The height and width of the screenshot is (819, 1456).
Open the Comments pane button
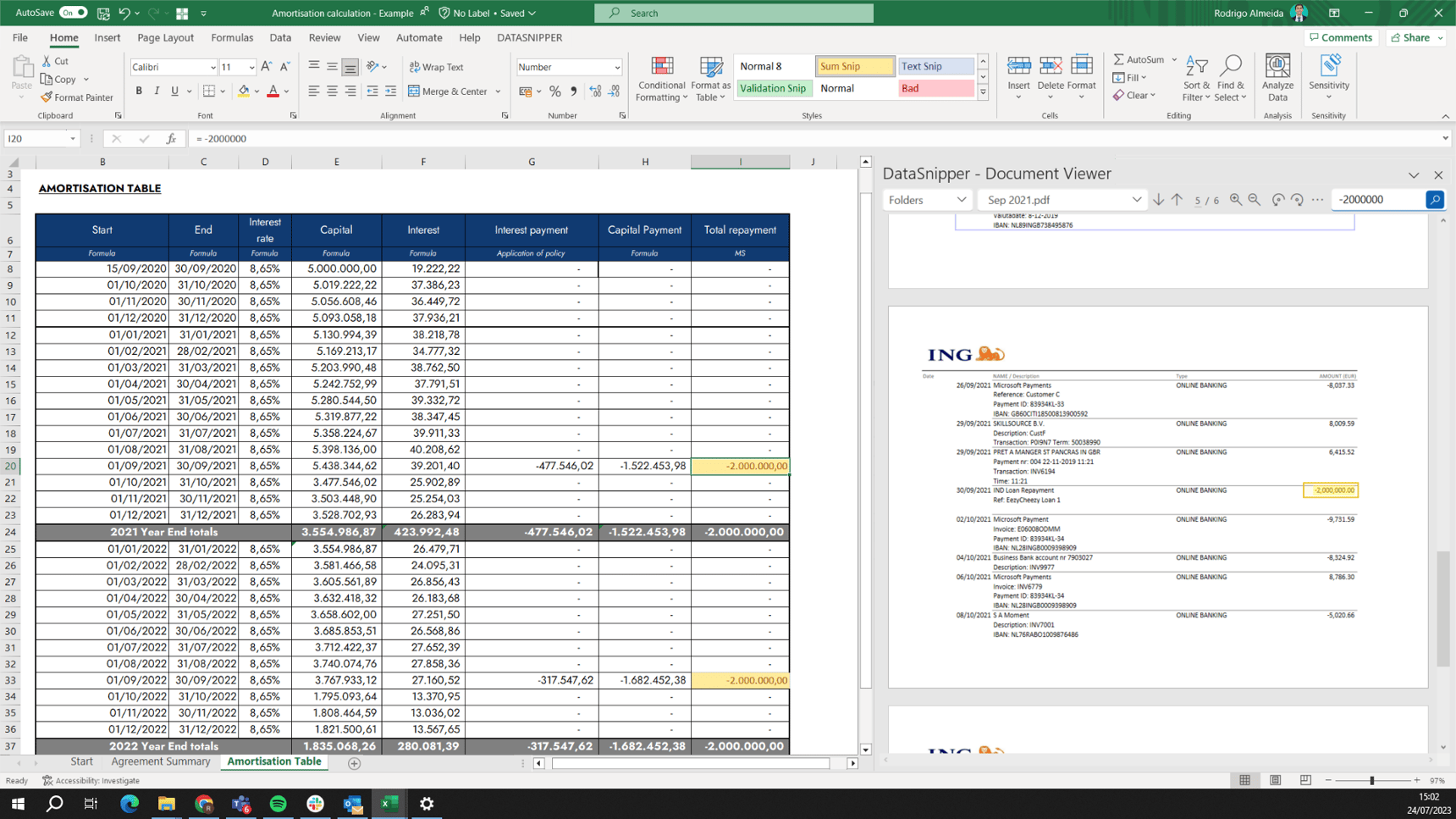1341,38
